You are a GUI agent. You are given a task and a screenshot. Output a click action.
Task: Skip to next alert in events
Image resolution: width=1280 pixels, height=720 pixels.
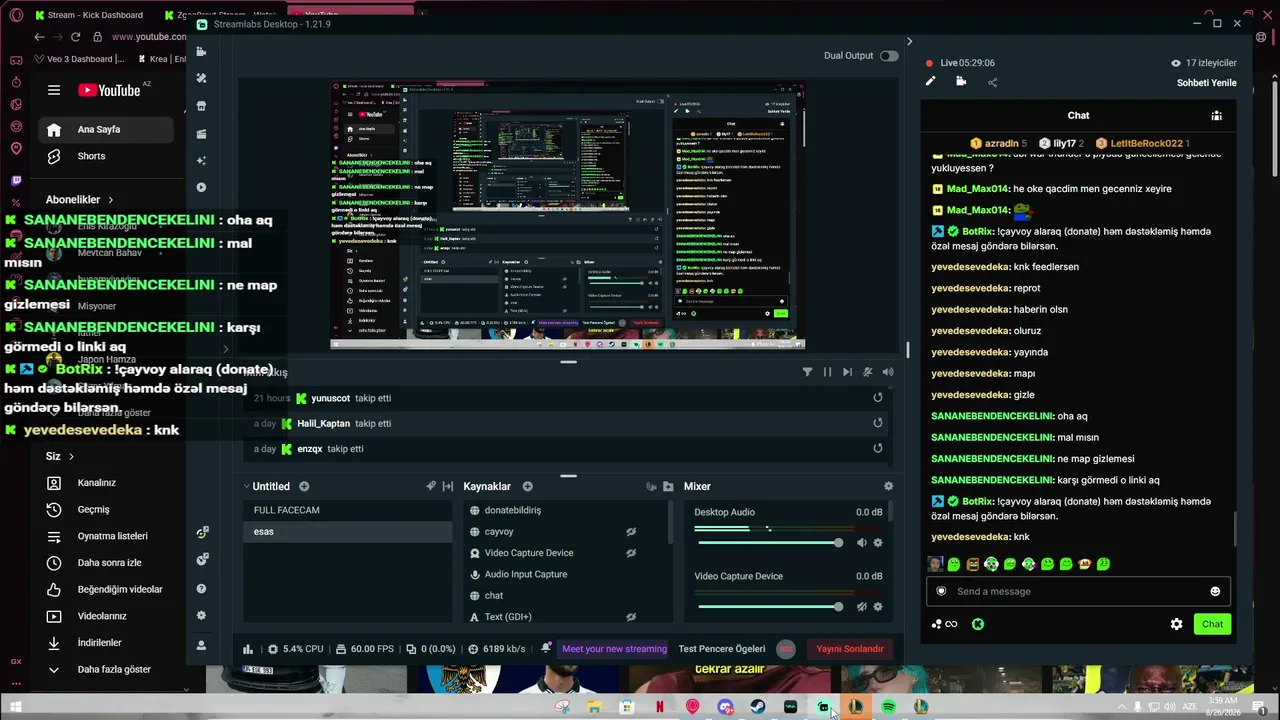click(x=847, y=372)
